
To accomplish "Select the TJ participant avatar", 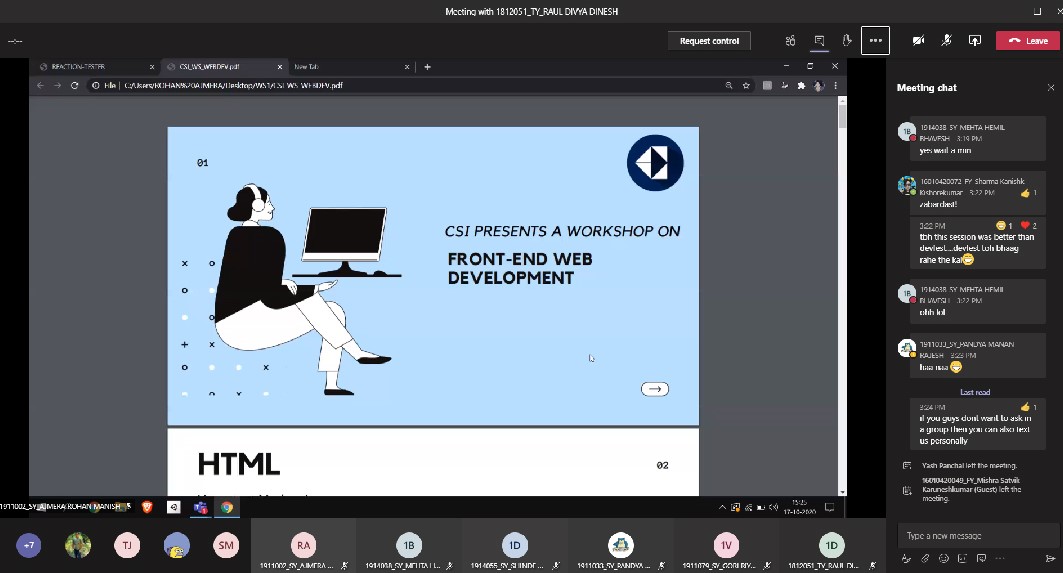I will tap(126, 545).
